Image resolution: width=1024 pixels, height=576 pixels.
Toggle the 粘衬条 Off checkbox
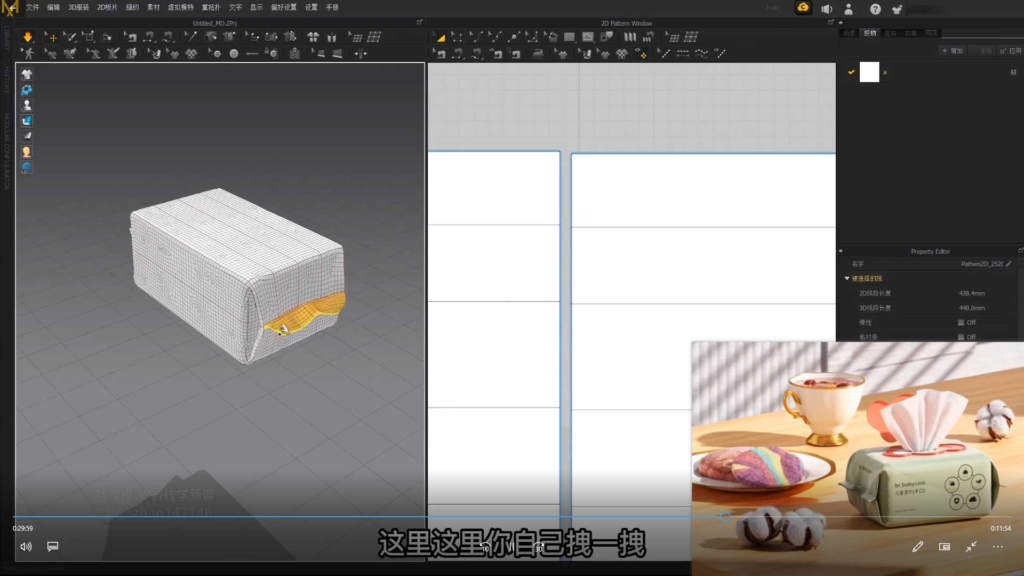point(961,337)
